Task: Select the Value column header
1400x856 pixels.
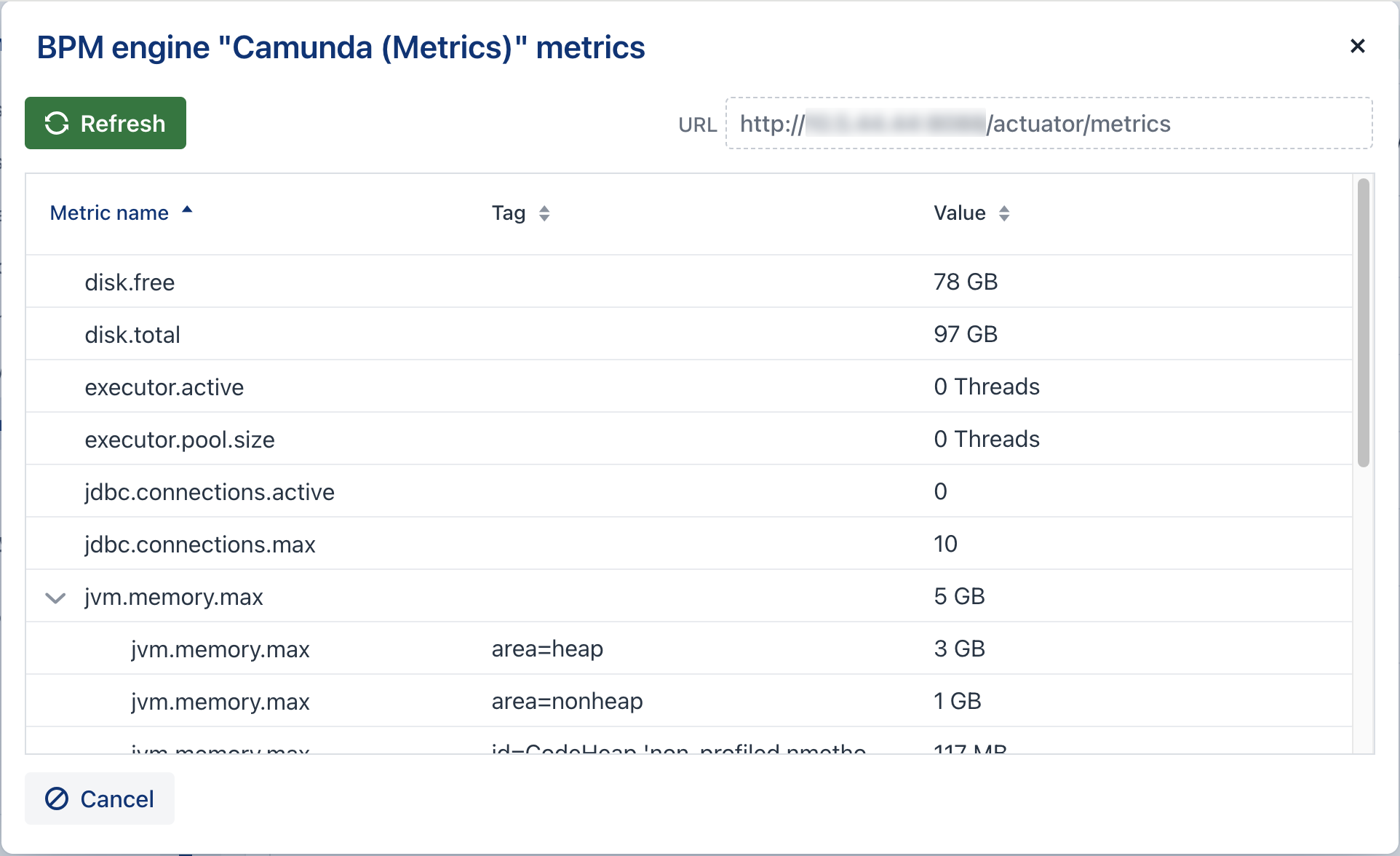Action: pyautogui.click(x=958, y=212)
